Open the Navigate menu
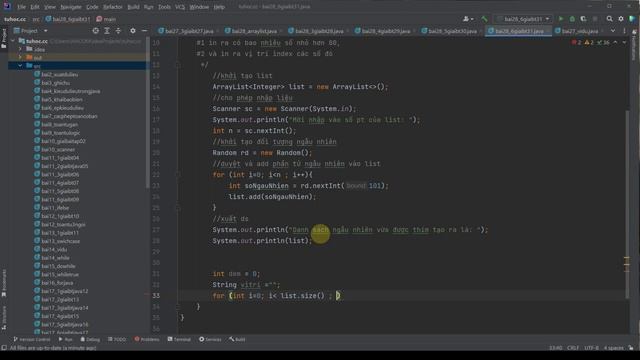 [x=71, y=7]
